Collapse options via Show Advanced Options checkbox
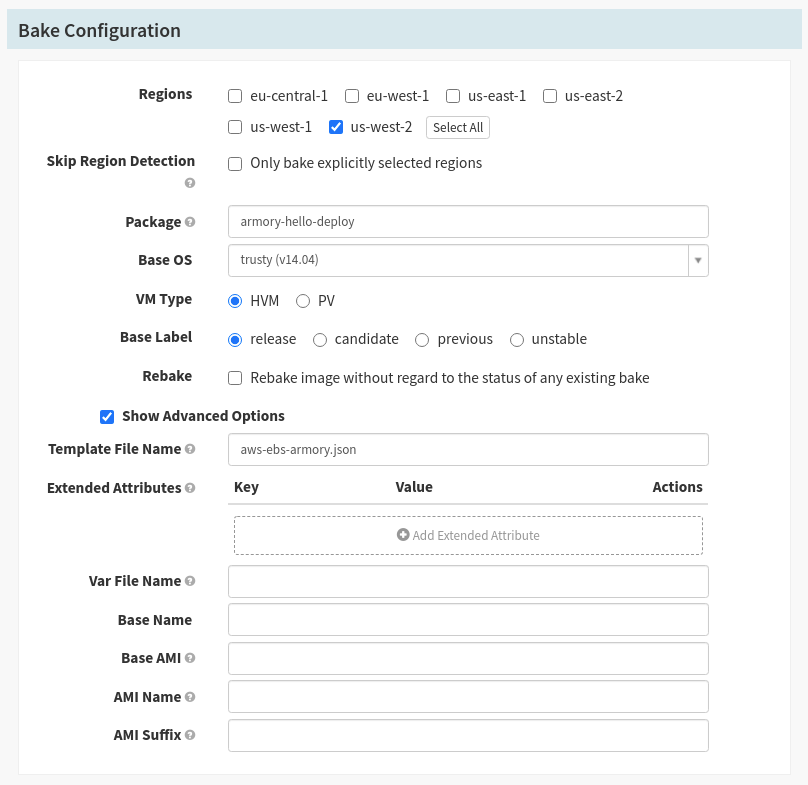808x785 pixels. 107,416
